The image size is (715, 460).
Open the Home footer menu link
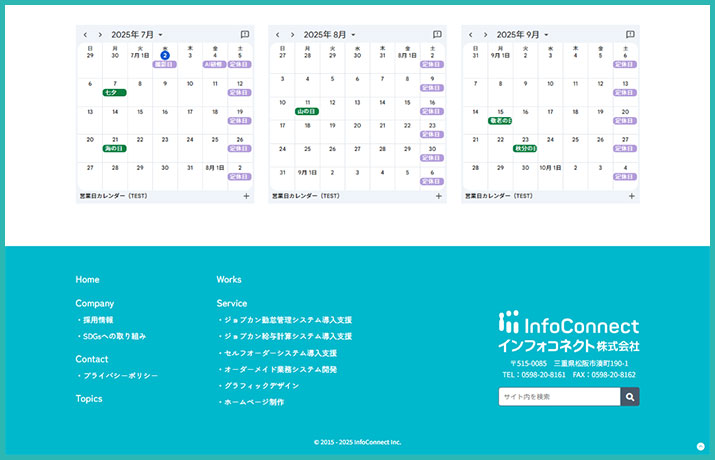tap(87, 280)
